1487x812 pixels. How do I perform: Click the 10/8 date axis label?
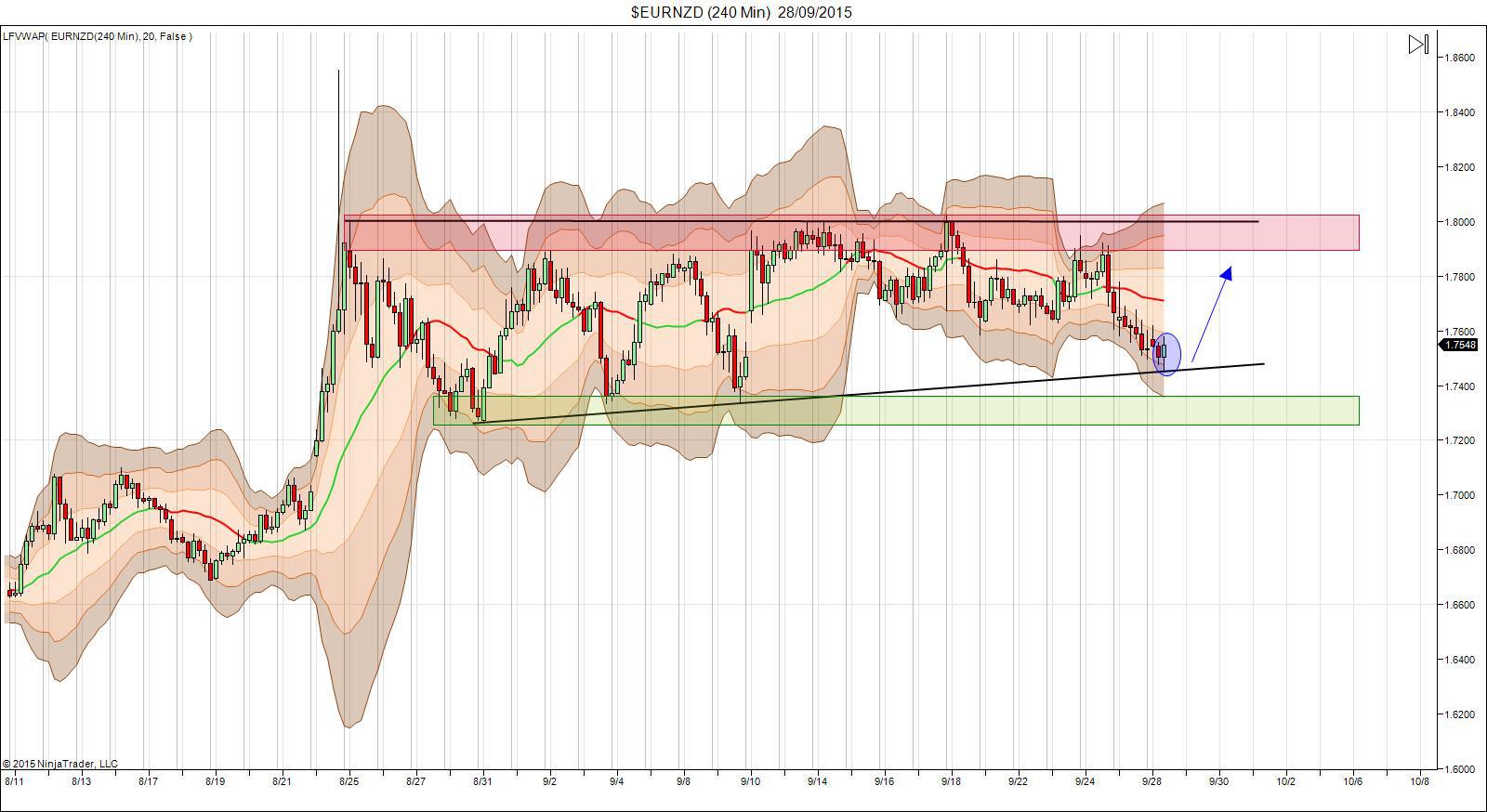click(1419, 781)
